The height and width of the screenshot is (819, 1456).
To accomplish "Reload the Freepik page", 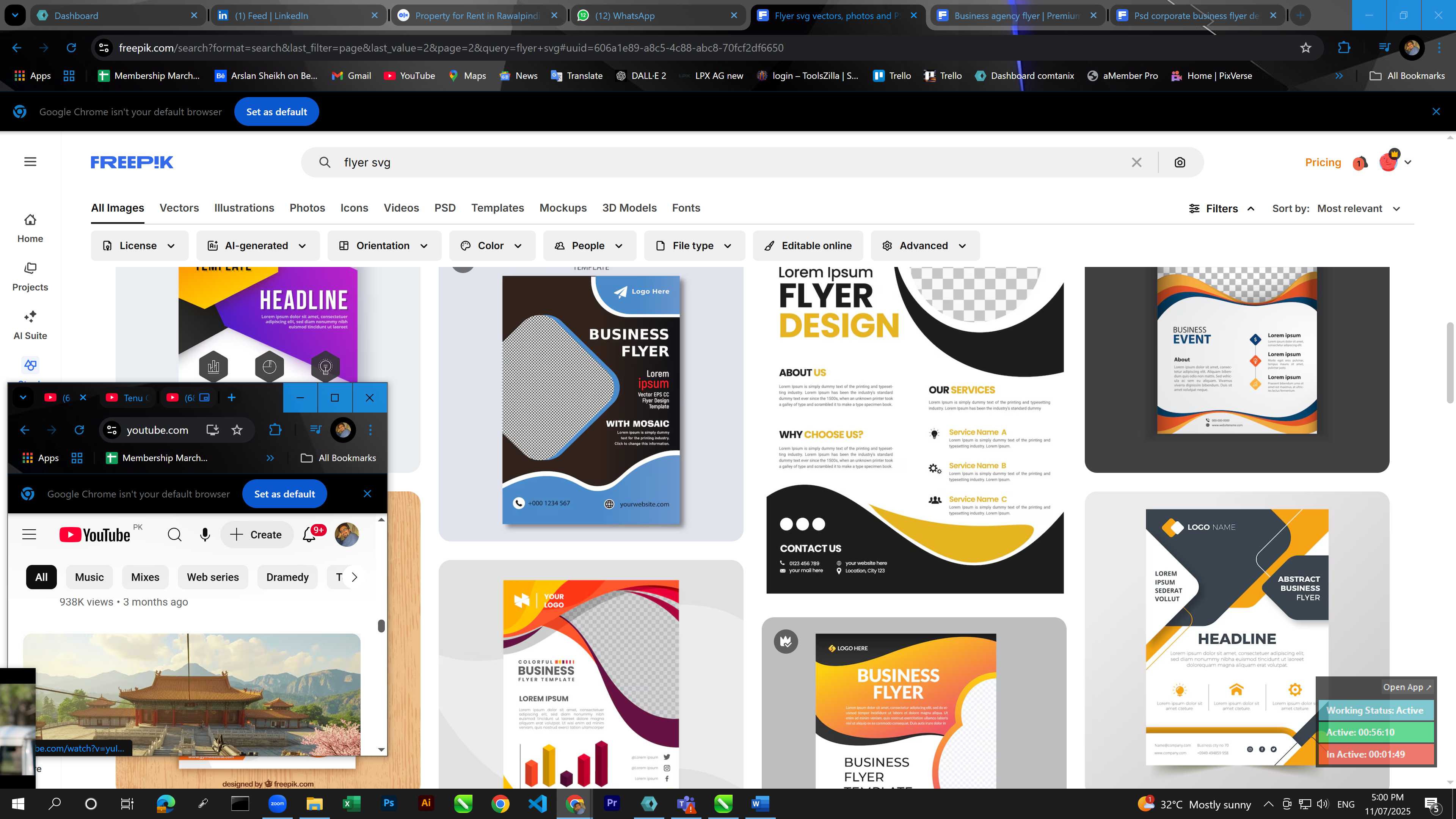I will (71, 48).
